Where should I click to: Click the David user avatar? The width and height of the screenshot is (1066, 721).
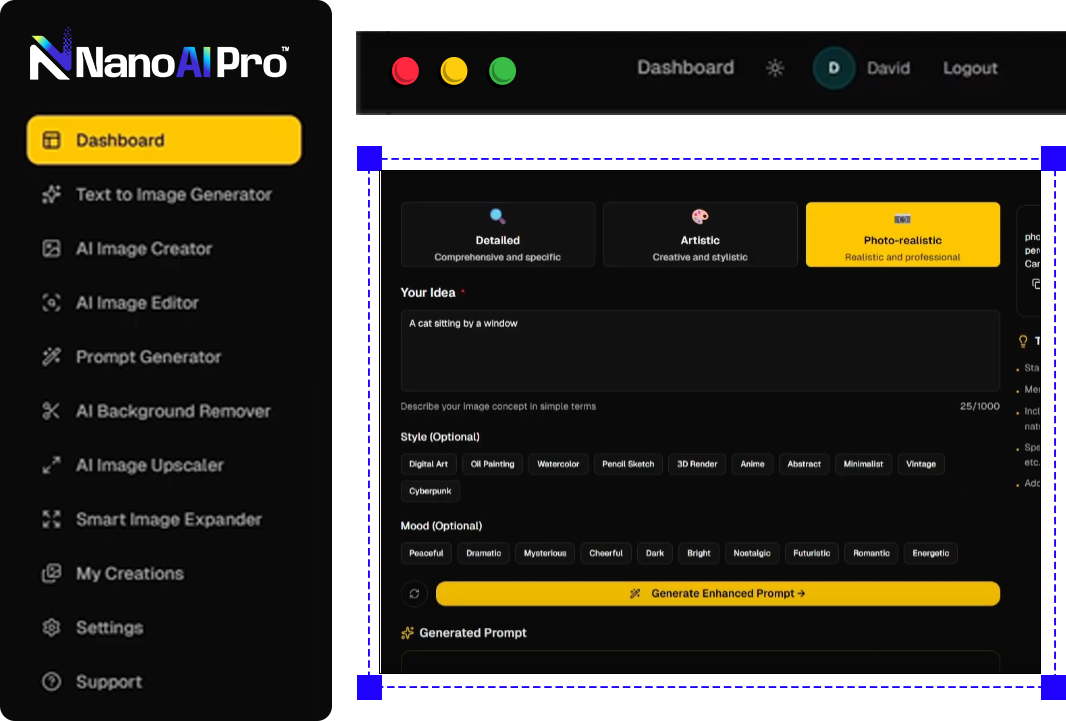(834, 68)
